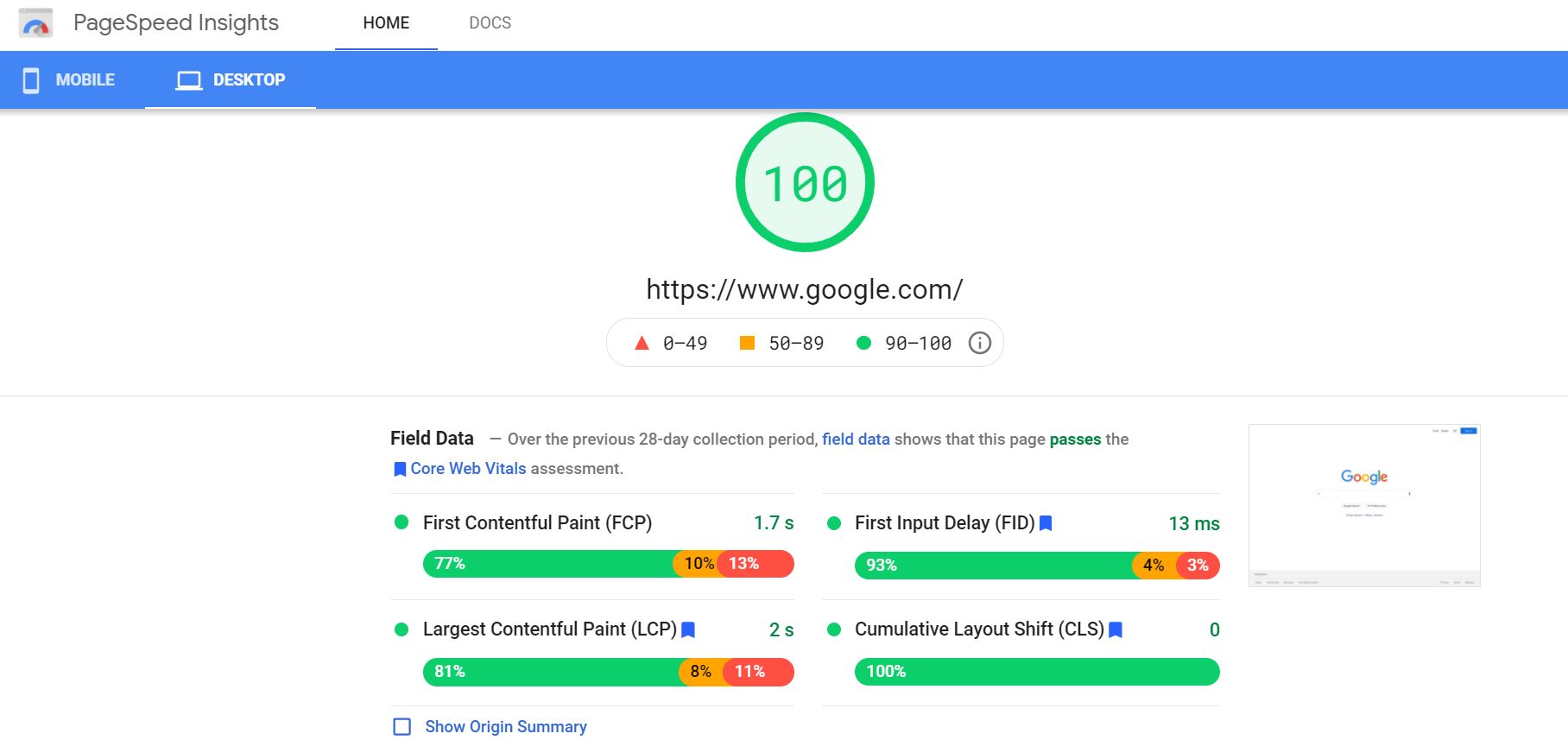Click the Show Origin Summary label
This screenshot has width=1568, height=740.
tap(505, 726)
